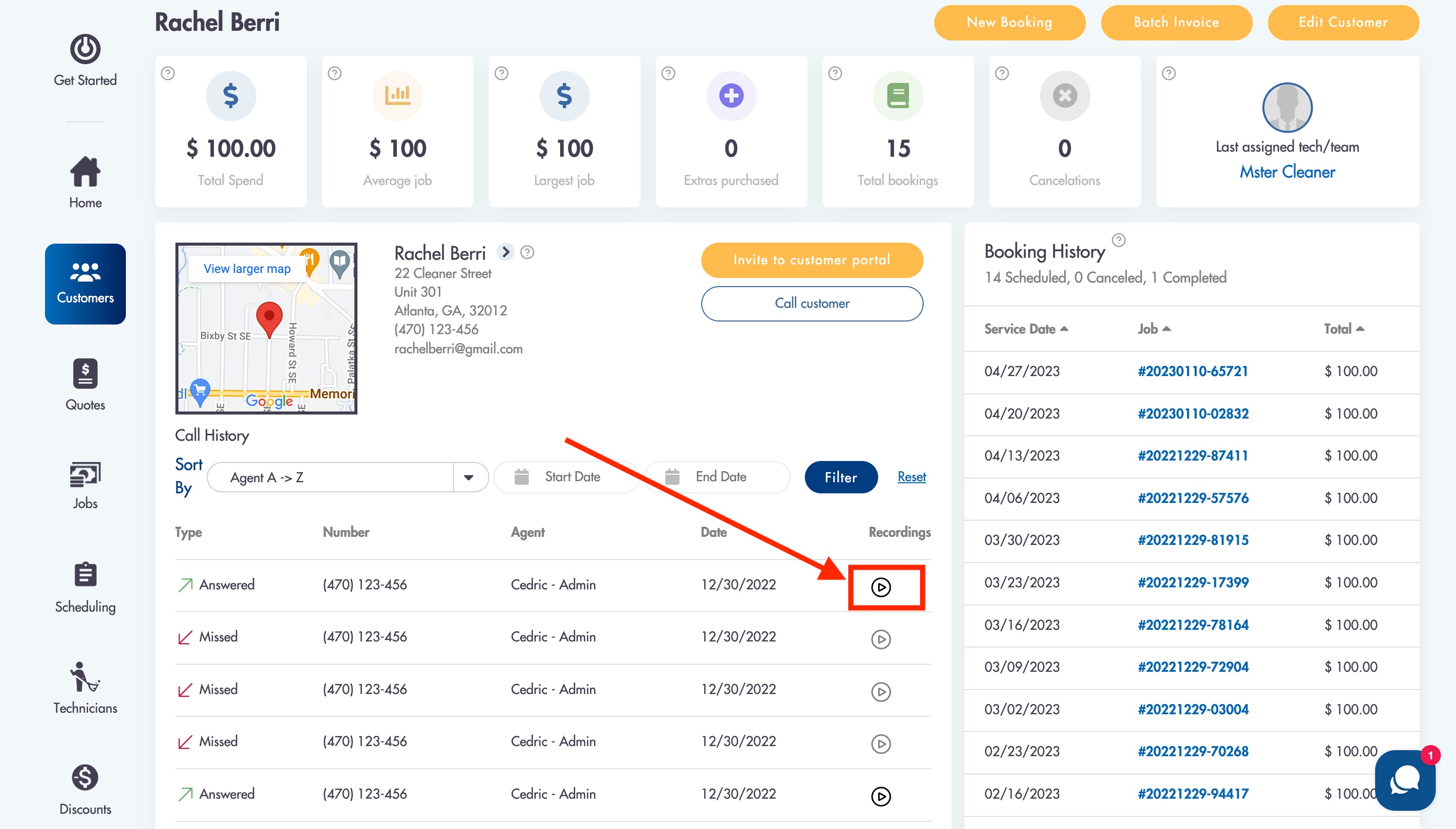Play the first answered call recording
The height and width of the screenshot is (829, 1456).
click(880, 587)
